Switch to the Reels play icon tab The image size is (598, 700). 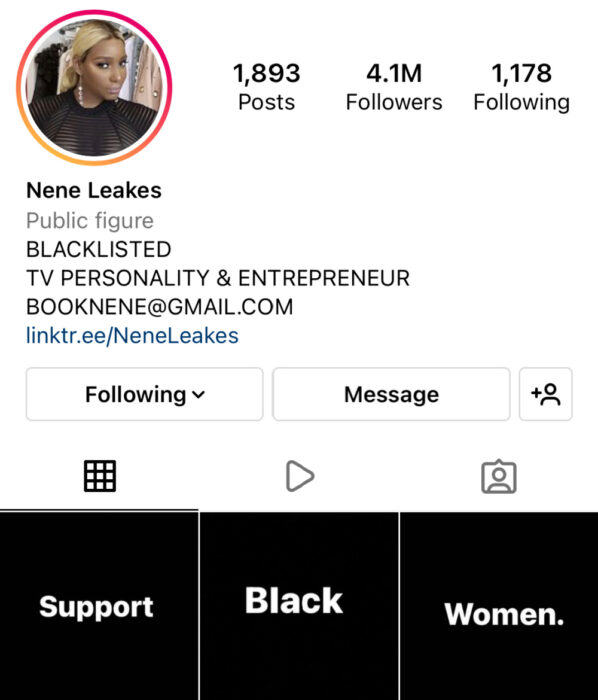click(299, 476)
